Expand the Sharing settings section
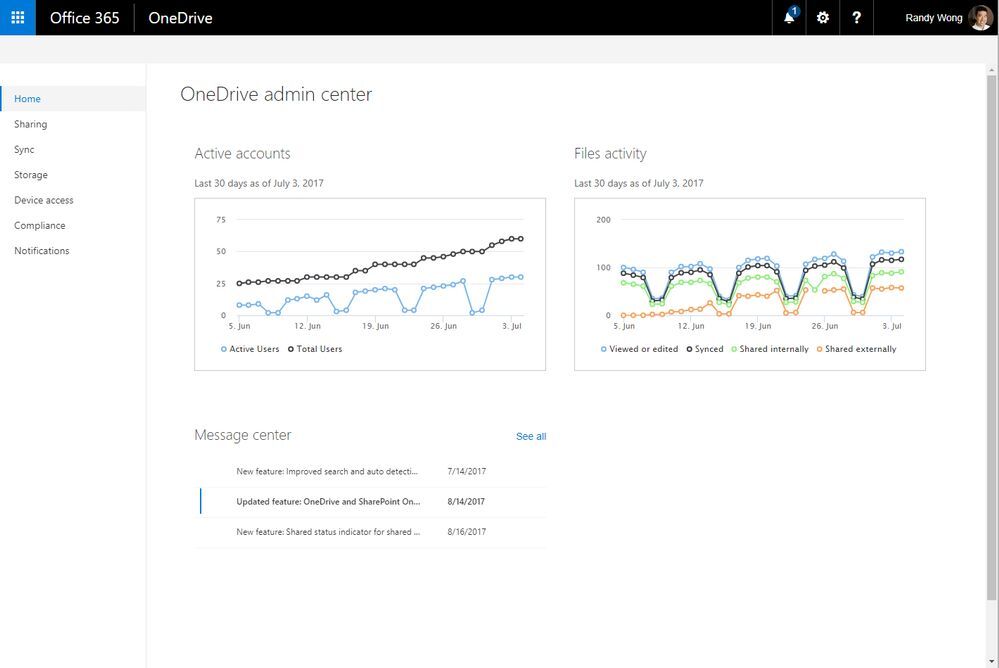The width and height of the screenshot is (999, 668). point(30,123)
